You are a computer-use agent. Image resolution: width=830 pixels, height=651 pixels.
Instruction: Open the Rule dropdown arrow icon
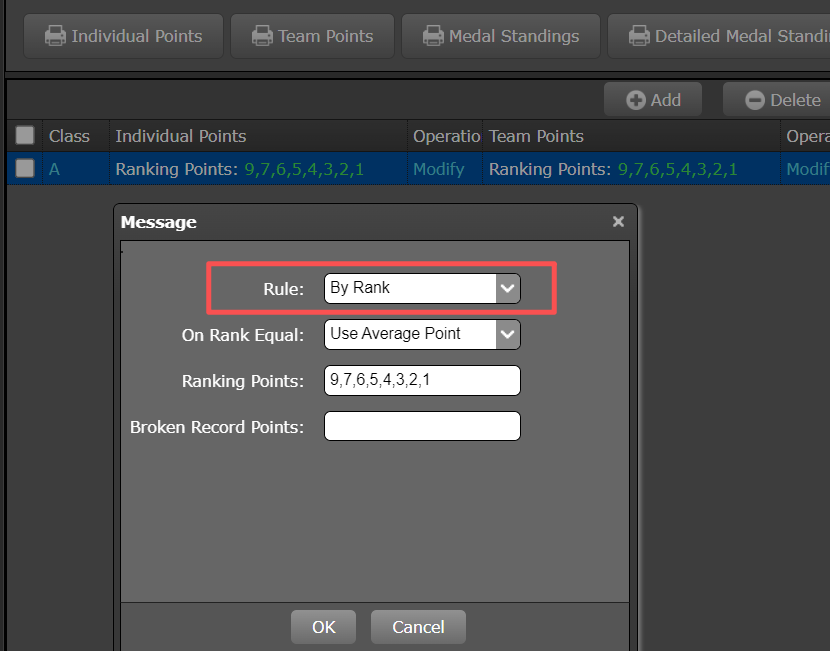508,287
